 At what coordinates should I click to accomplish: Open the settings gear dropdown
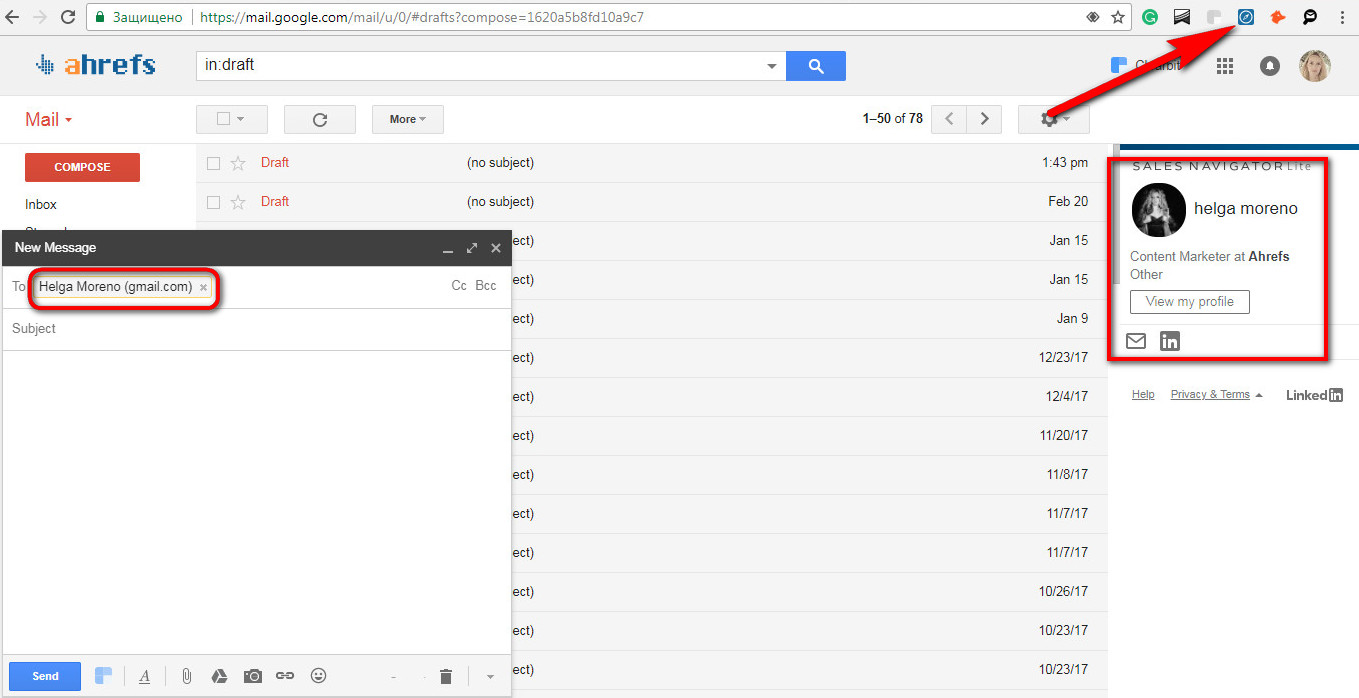point(1054,119)
